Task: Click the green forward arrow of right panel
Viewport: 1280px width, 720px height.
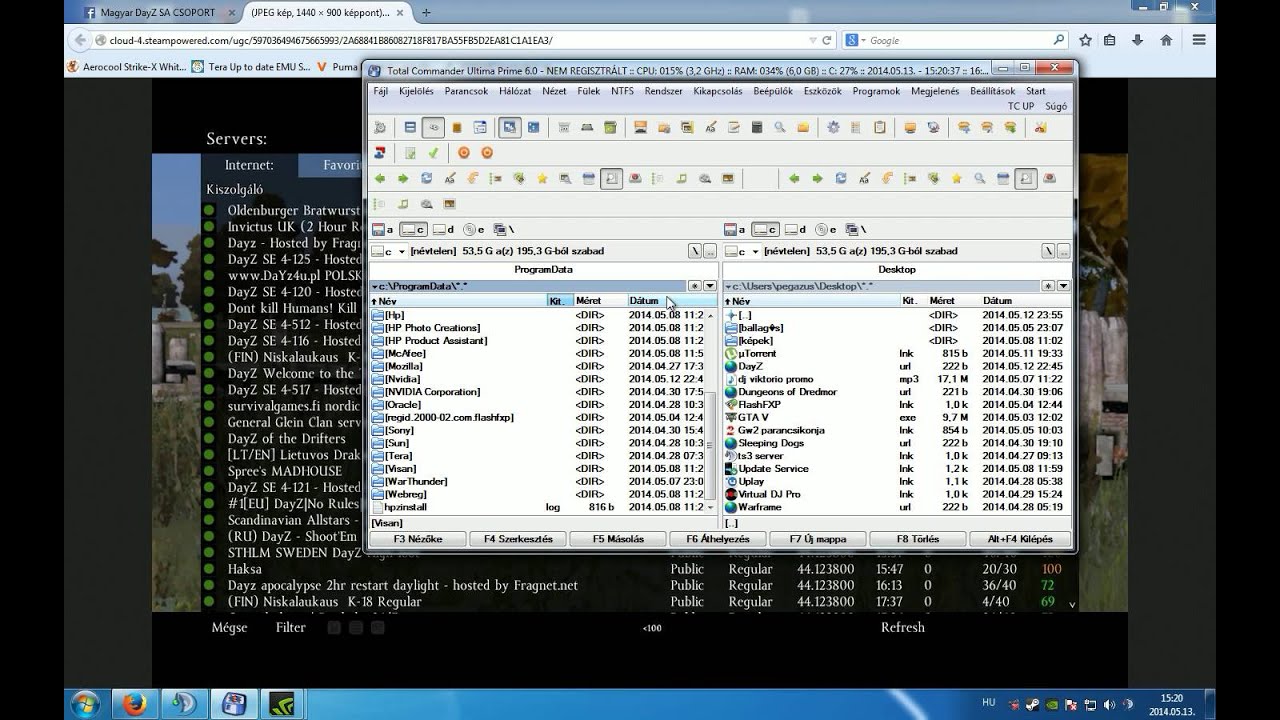Action: point(817,178)
